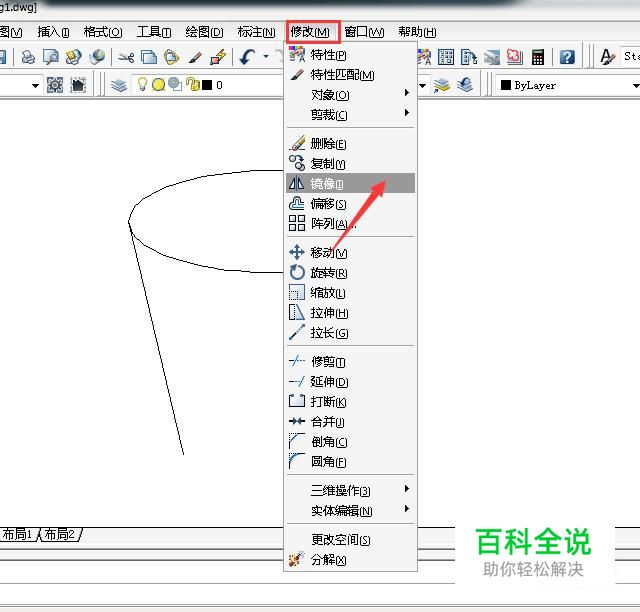Choose 镜像(I) mirror command

(x=351, y=183)
